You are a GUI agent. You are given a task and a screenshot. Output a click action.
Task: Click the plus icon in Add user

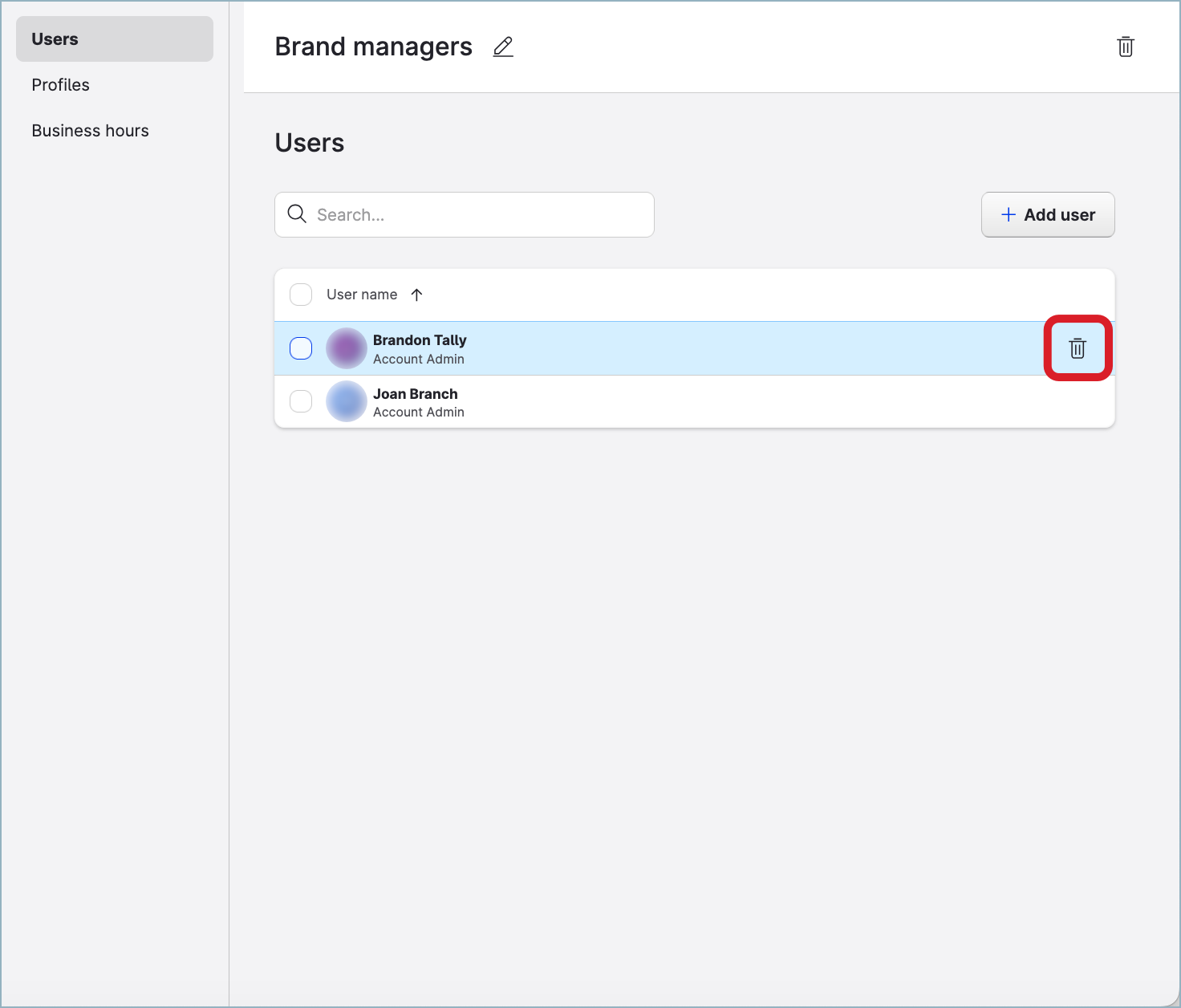[1009, 214]
